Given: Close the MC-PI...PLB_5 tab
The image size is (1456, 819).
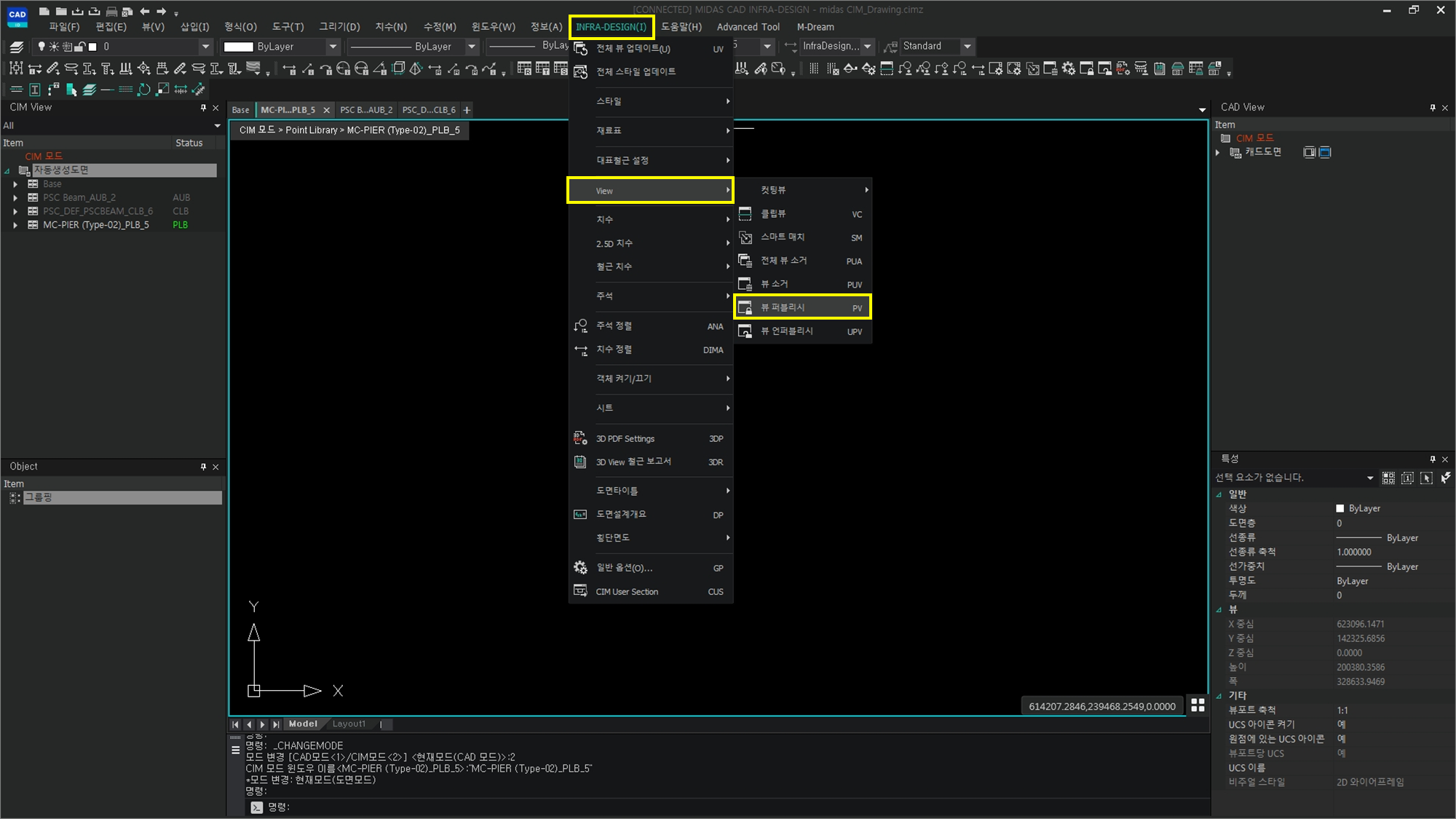Looking at the screenshot, I should [326, 110].
